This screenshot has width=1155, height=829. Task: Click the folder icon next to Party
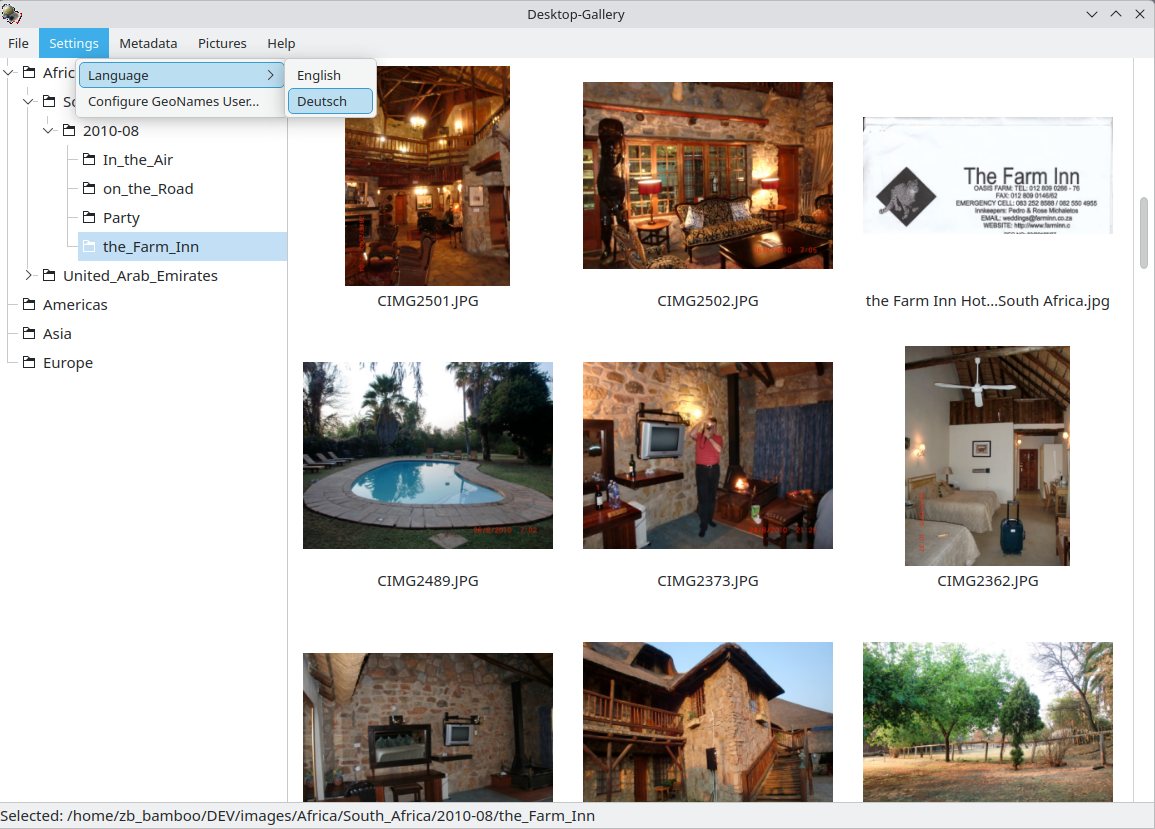pos(88,218)
